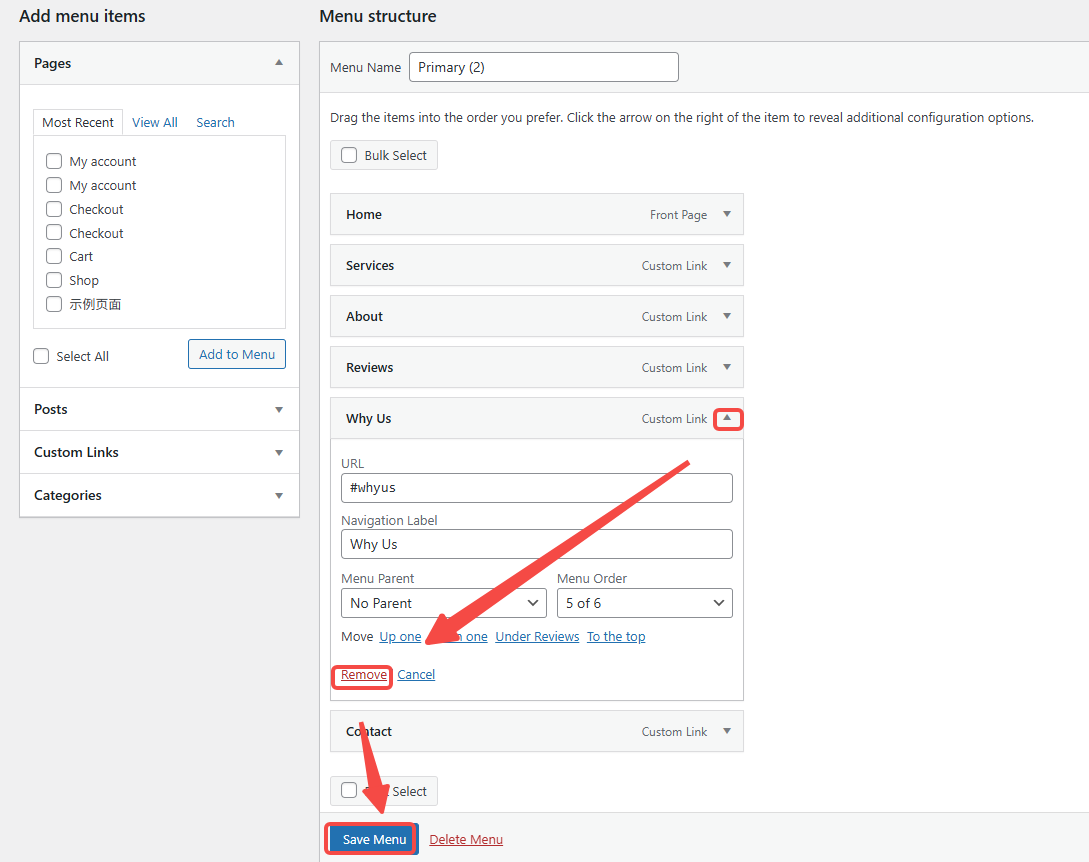Image resolution: width=1089 pixels, height=862 pixels.
Task: Enable the Select All checkbox
Action: (x=41, y=356)
